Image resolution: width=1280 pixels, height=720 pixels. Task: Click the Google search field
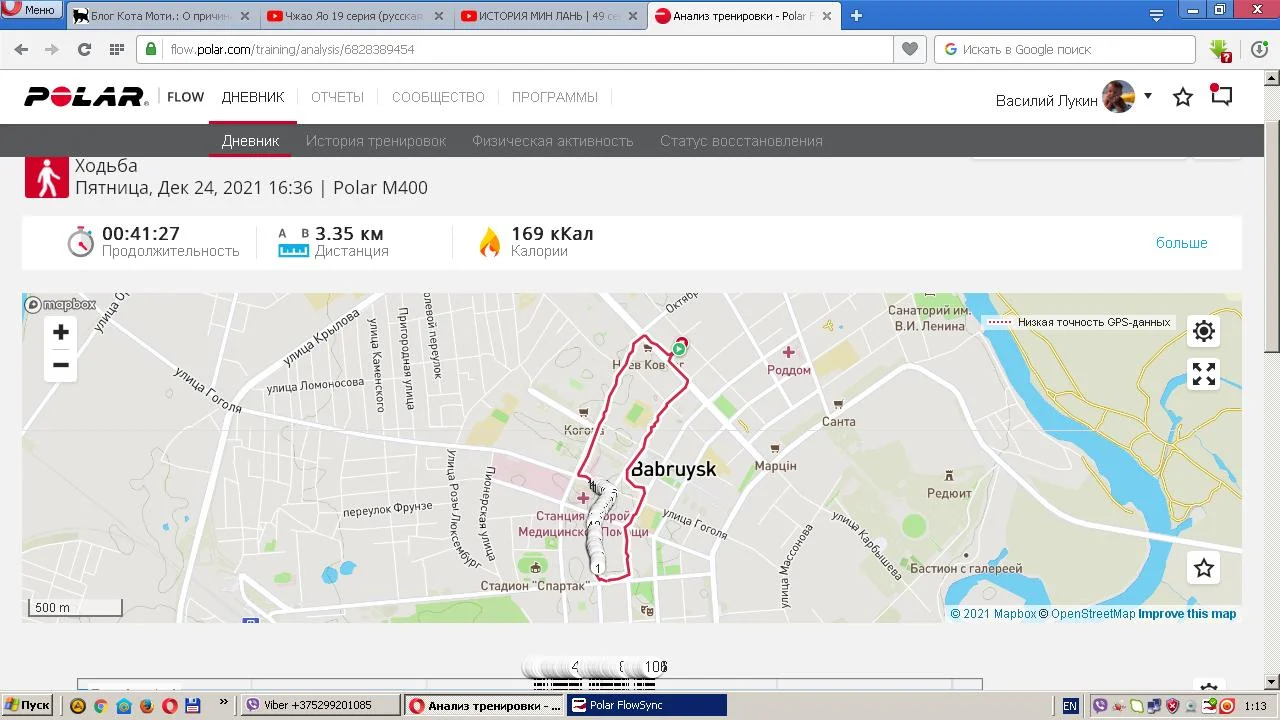click(1065, 49)
